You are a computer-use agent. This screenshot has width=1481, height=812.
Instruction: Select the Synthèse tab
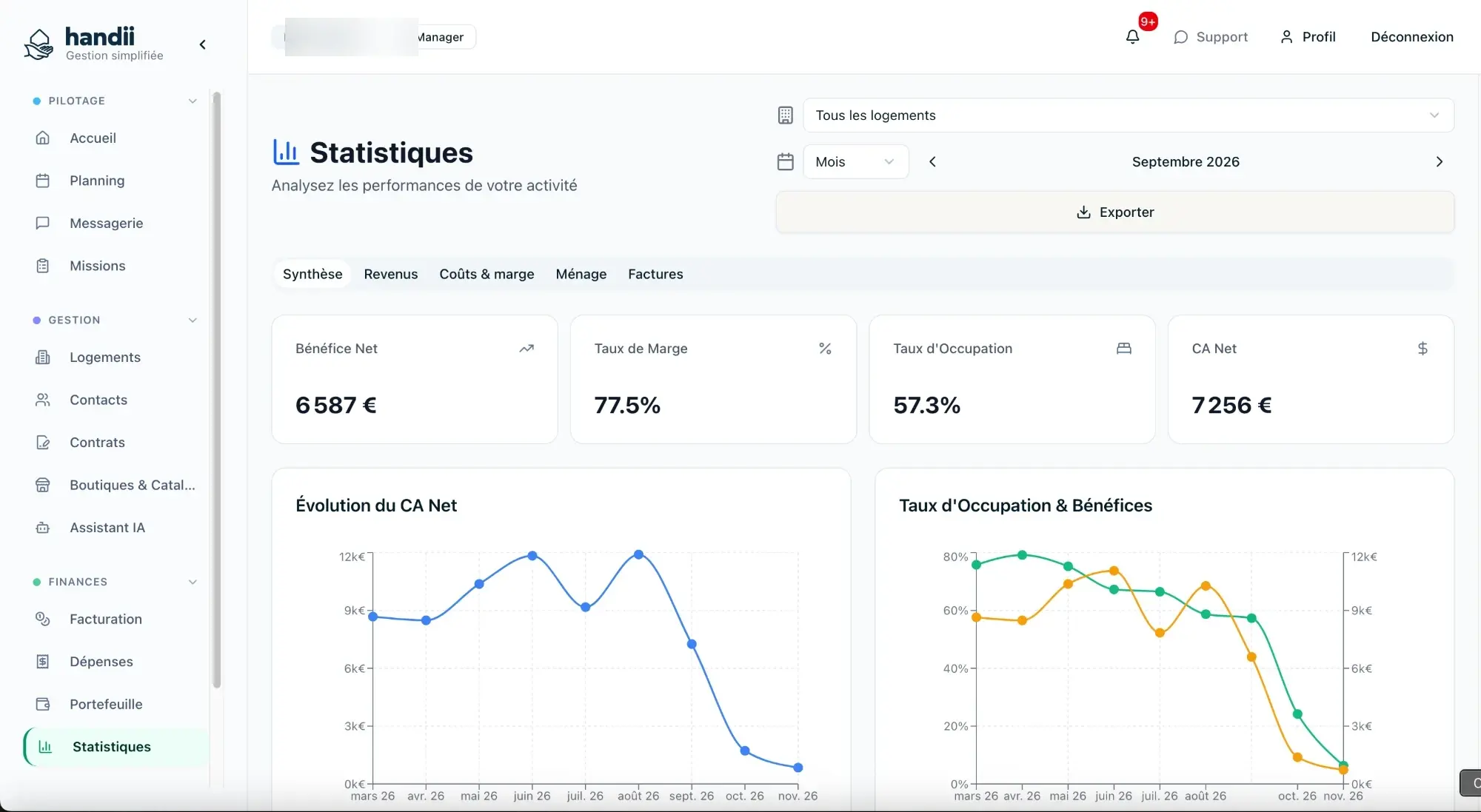coord(312,274)
